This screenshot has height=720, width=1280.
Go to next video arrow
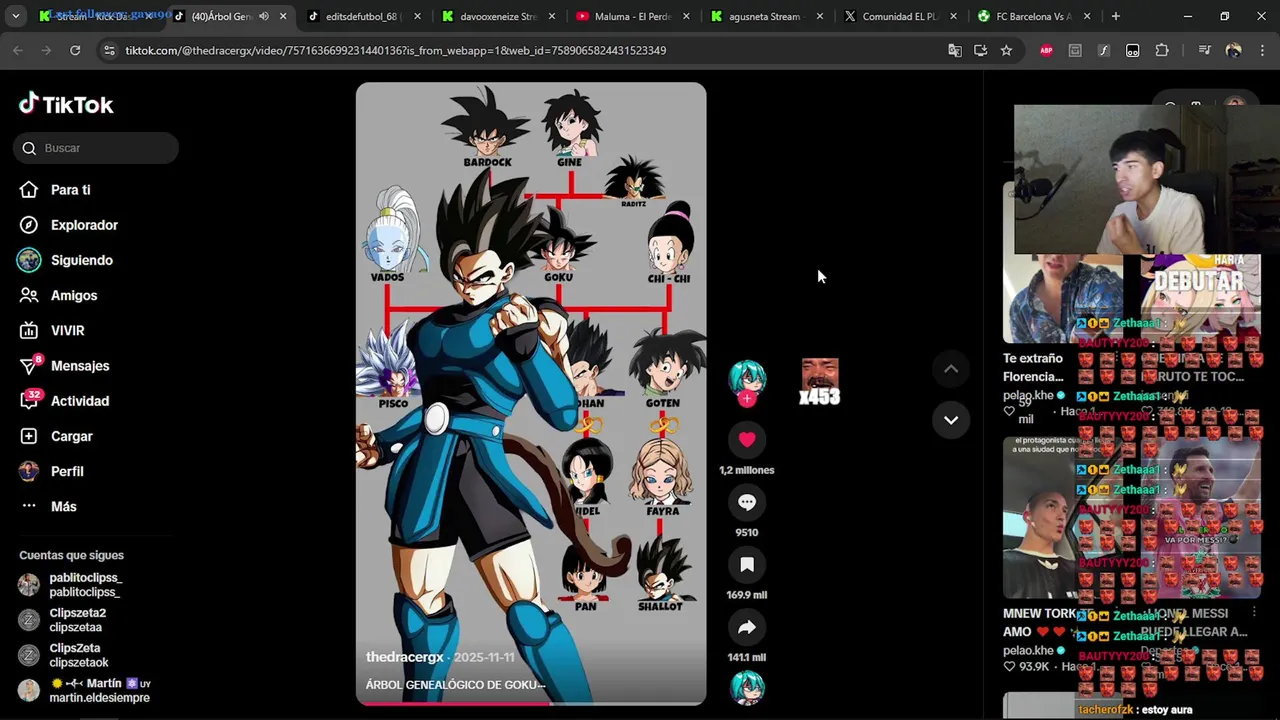point(951,420)
